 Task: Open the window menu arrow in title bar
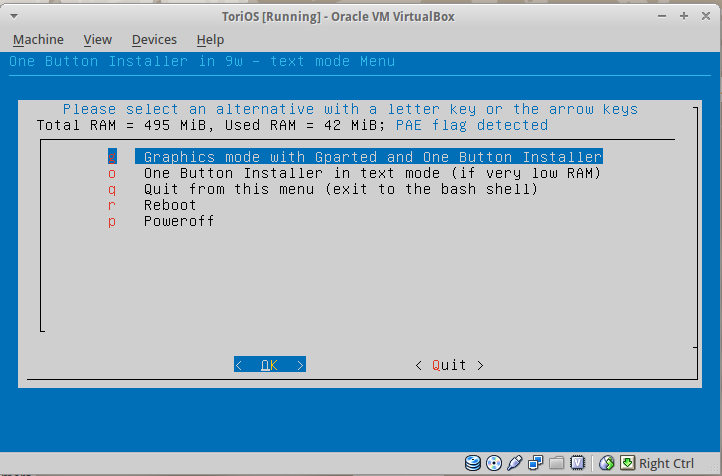pos(14,17)
